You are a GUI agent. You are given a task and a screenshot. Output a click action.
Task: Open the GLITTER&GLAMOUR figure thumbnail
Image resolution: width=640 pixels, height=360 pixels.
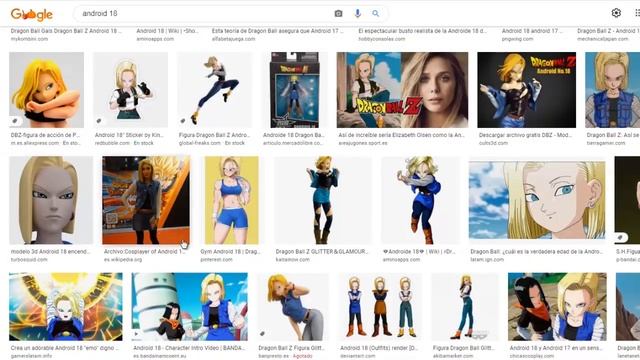click(x=323, y=200)
